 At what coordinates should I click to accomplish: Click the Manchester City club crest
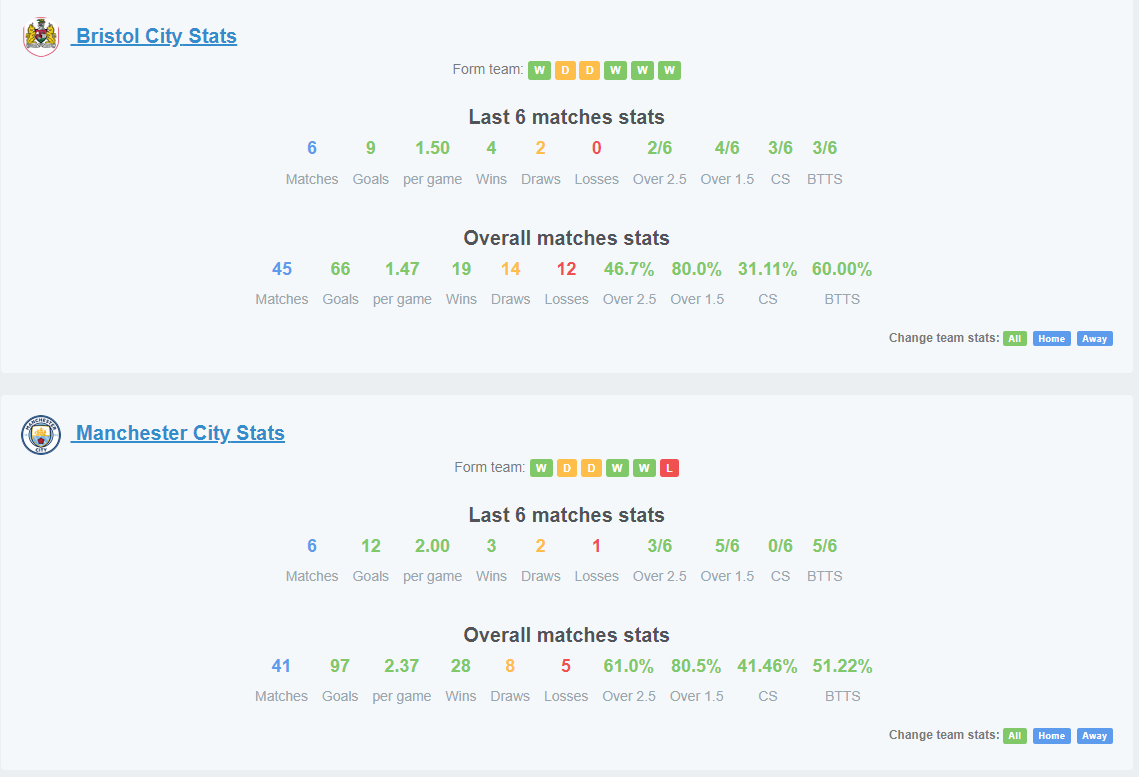(41, 434)
